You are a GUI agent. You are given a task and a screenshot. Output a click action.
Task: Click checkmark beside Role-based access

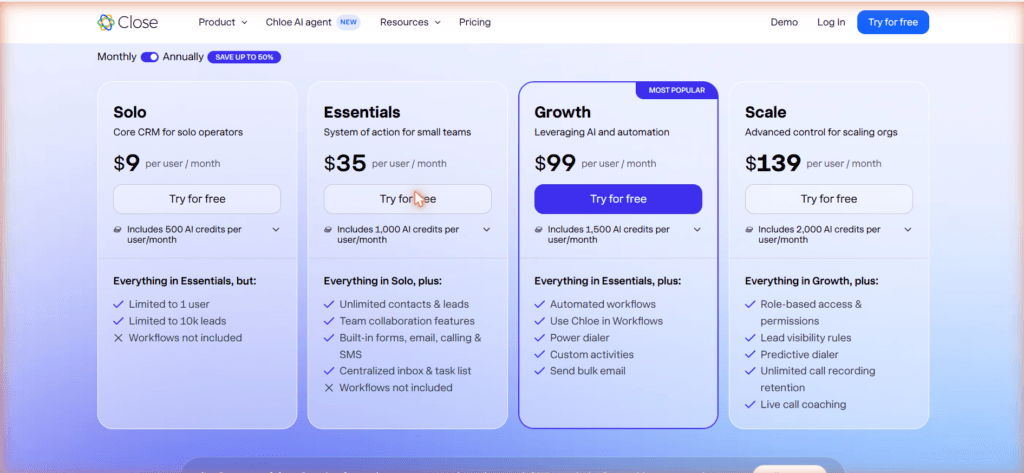[x=750, y=304]
